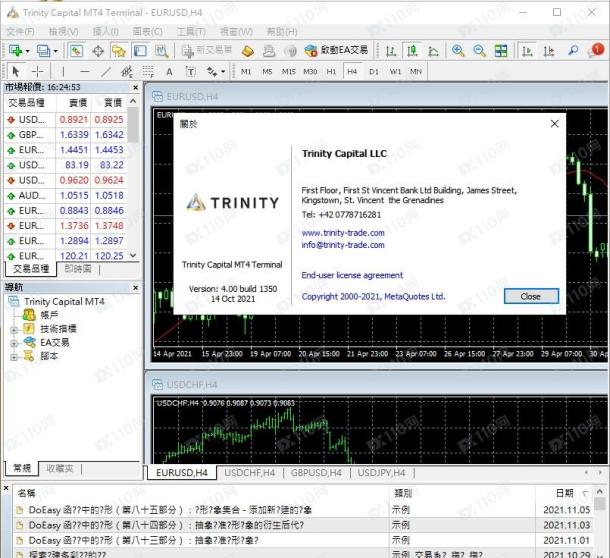Screen dimensions: 610x558
Task: Switch to the GBPUSD,H4 chart tab
Action: click(316, 473)
